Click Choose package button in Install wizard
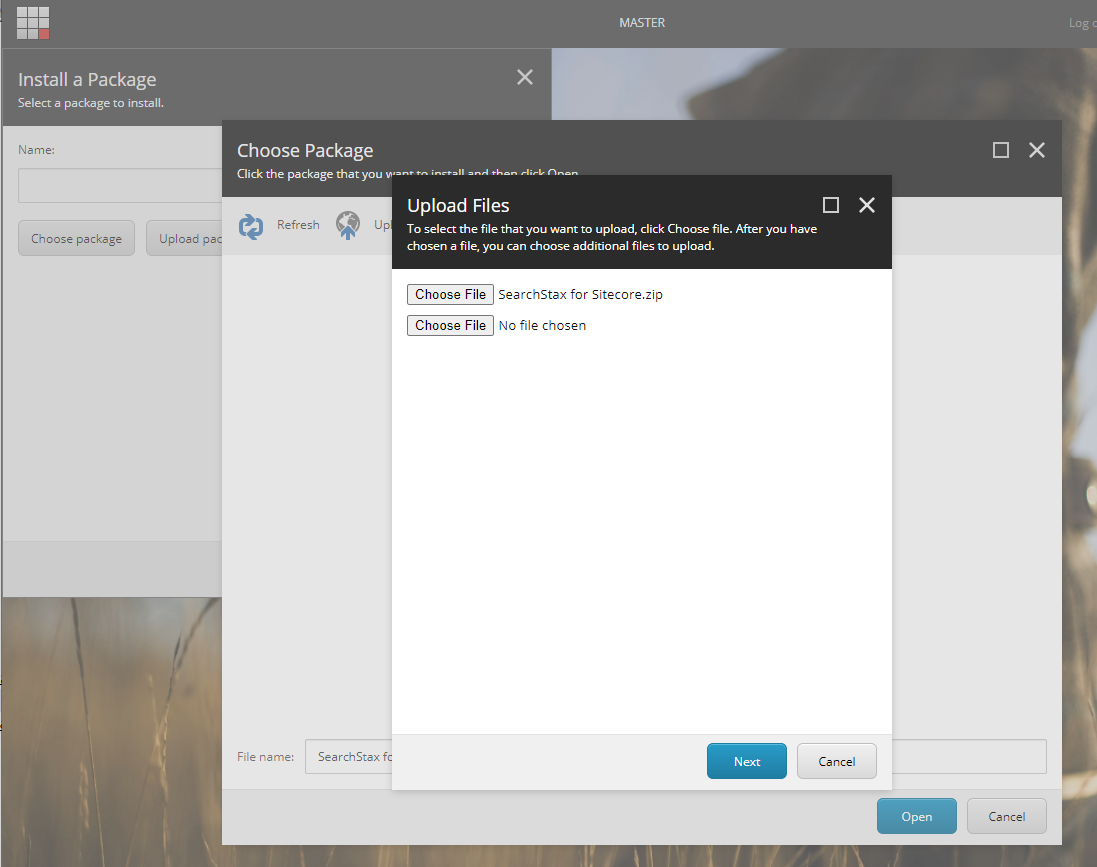 76,239
